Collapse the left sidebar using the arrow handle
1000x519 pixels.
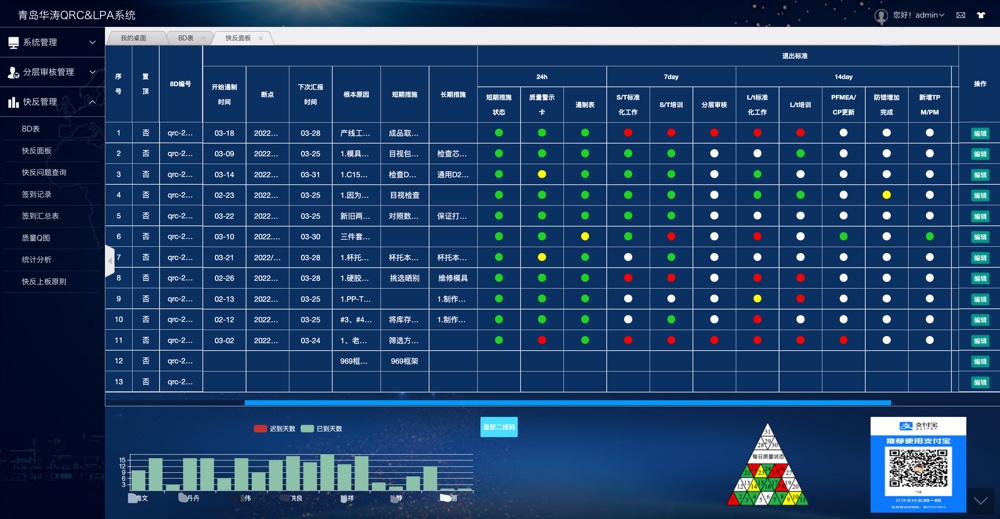[x=110, y=260]
